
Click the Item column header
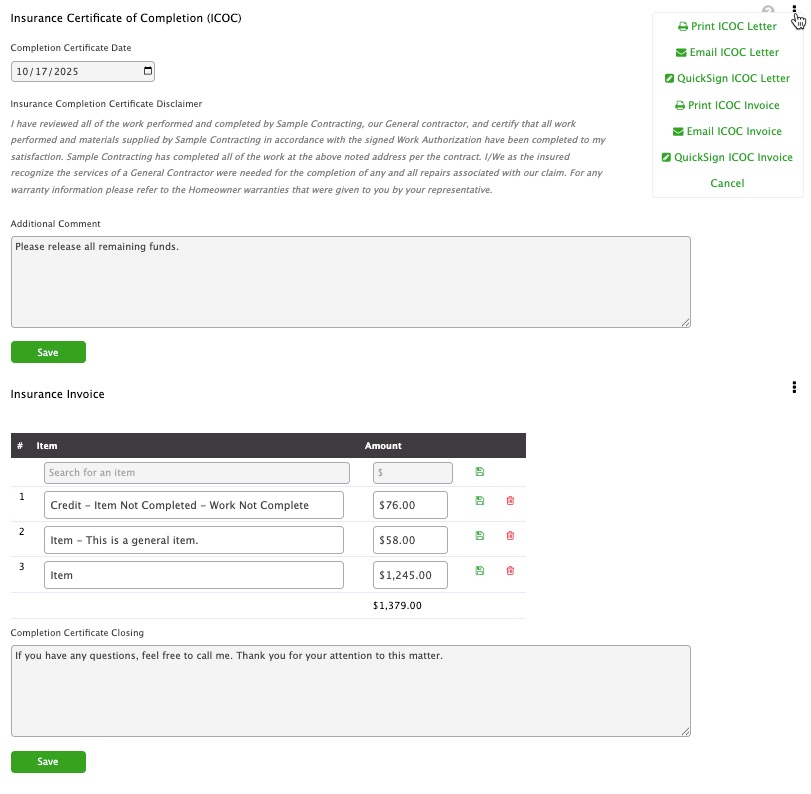(x=47, y=446)
